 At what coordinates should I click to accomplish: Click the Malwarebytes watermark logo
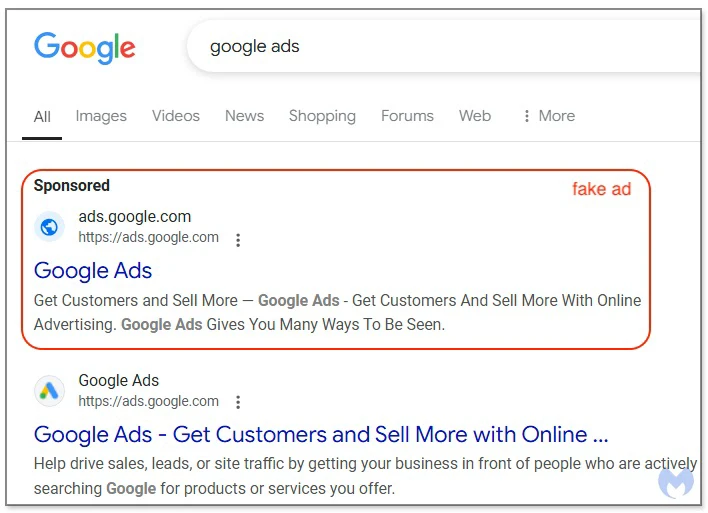click(x=676, y=480)
